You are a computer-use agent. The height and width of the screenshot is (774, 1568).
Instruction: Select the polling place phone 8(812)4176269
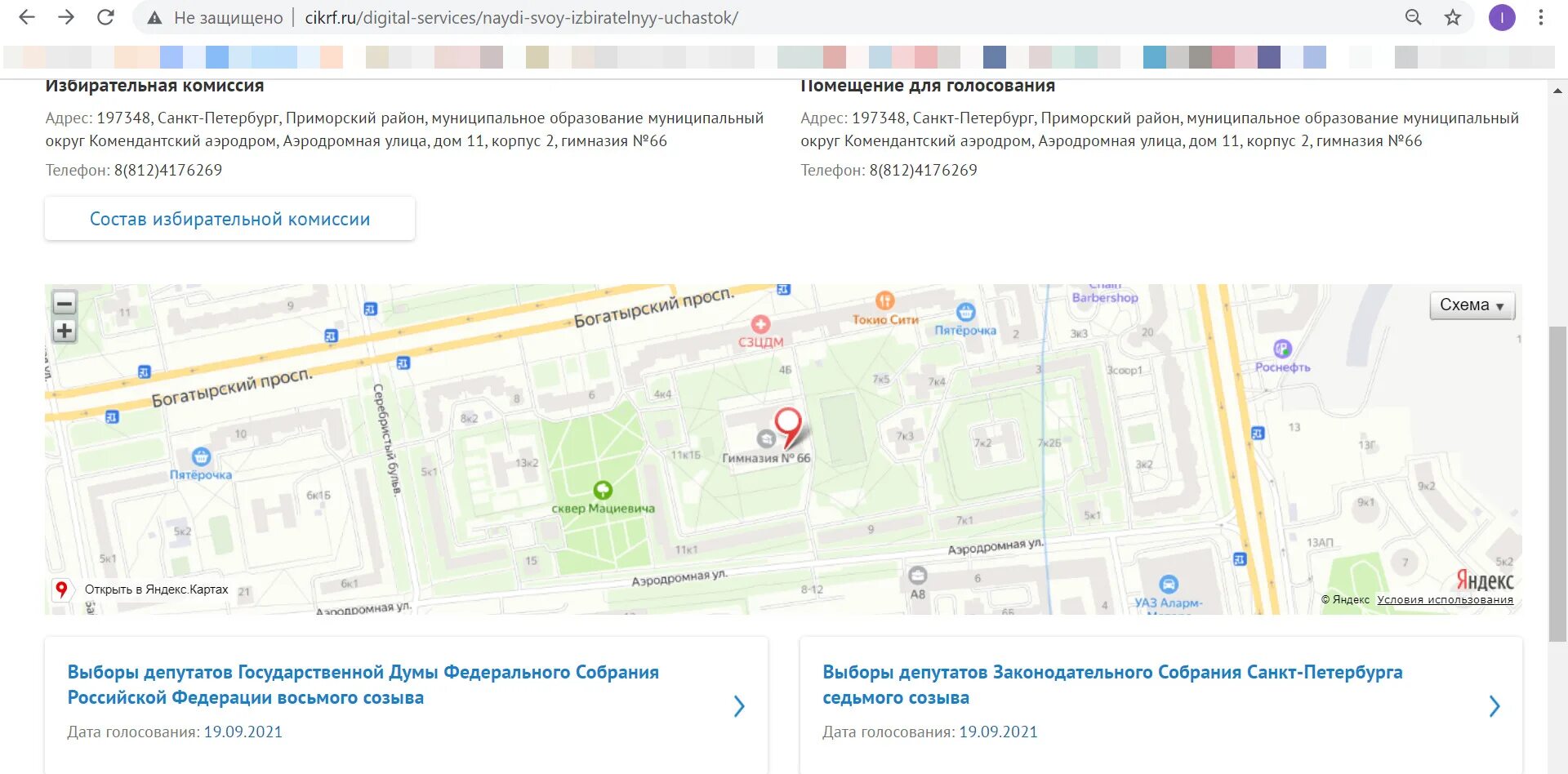point(923,170)
